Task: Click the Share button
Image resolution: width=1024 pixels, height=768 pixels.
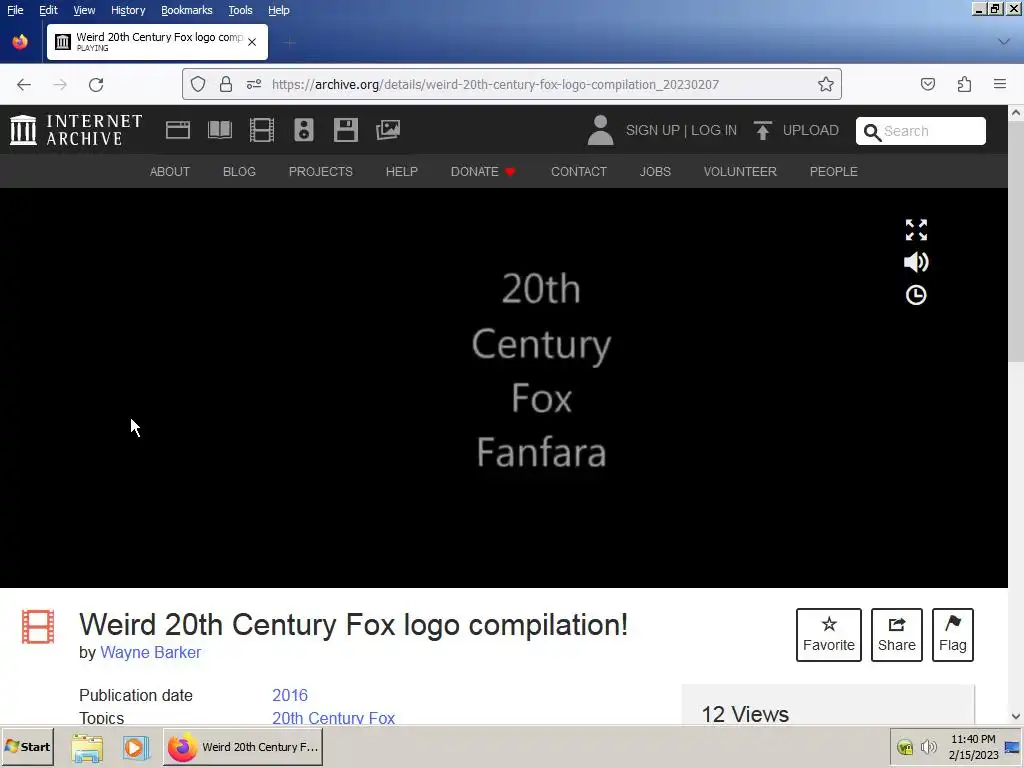Action: coord(897,635)
